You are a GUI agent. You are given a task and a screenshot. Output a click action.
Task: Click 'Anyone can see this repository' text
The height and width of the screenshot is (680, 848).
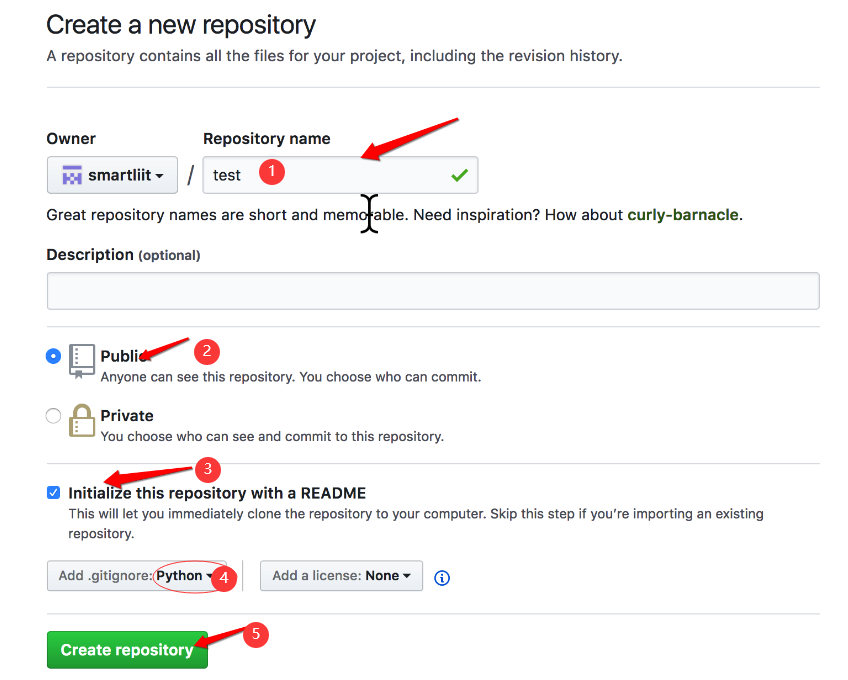pos(291,377)
